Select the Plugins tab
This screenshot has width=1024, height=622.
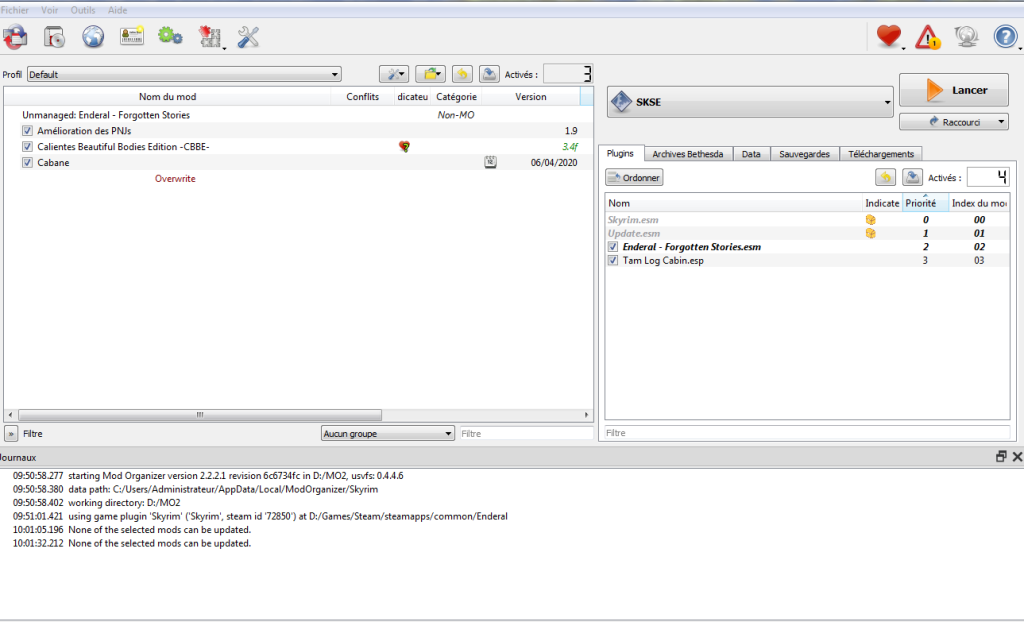point(620,153)
